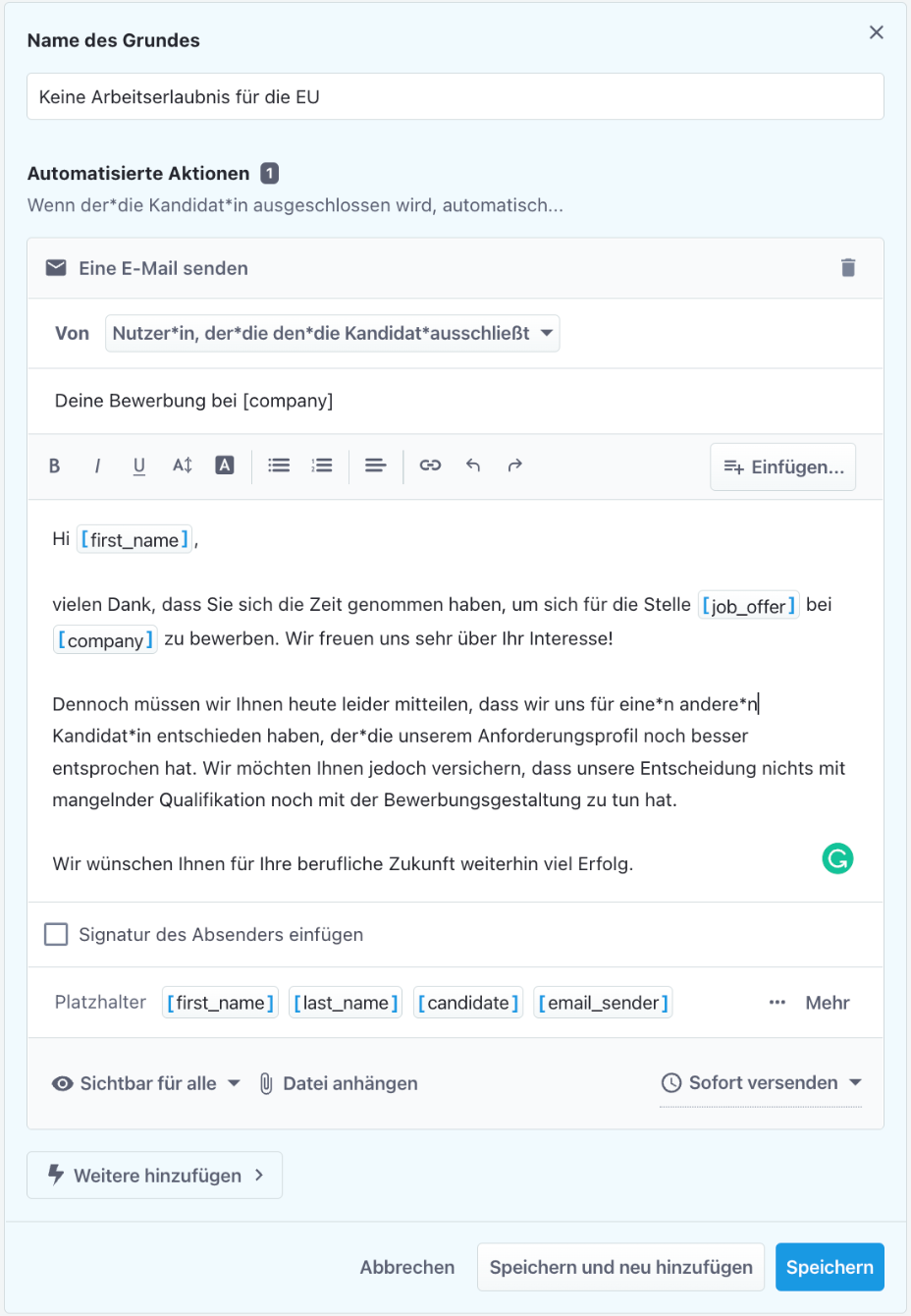The height and width of the screenshot is (1316, 911).
Task: Underline the selected email text
Action: point(139,466)
